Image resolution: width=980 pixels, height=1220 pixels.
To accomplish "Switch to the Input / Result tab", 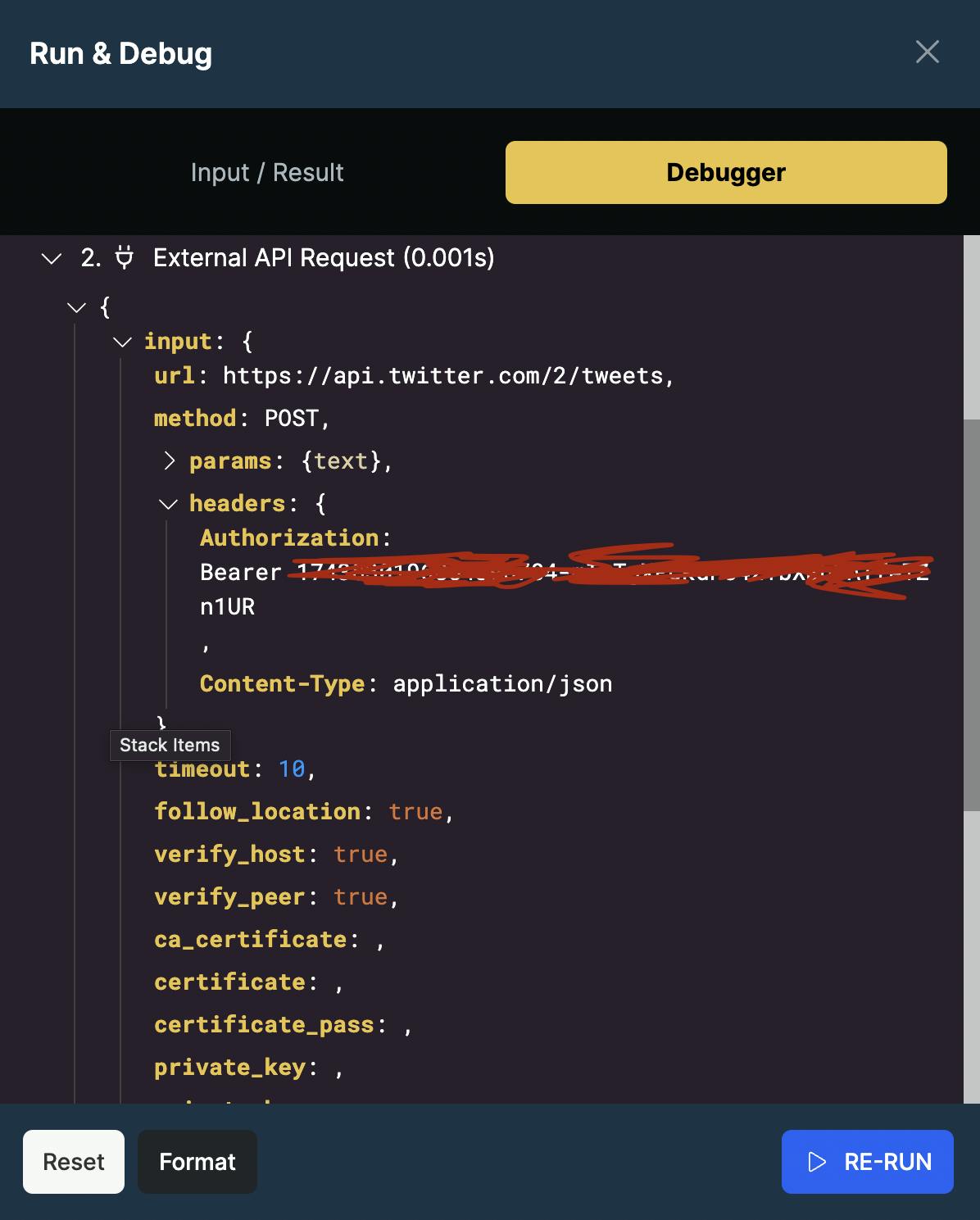I will tap(267, 172).
